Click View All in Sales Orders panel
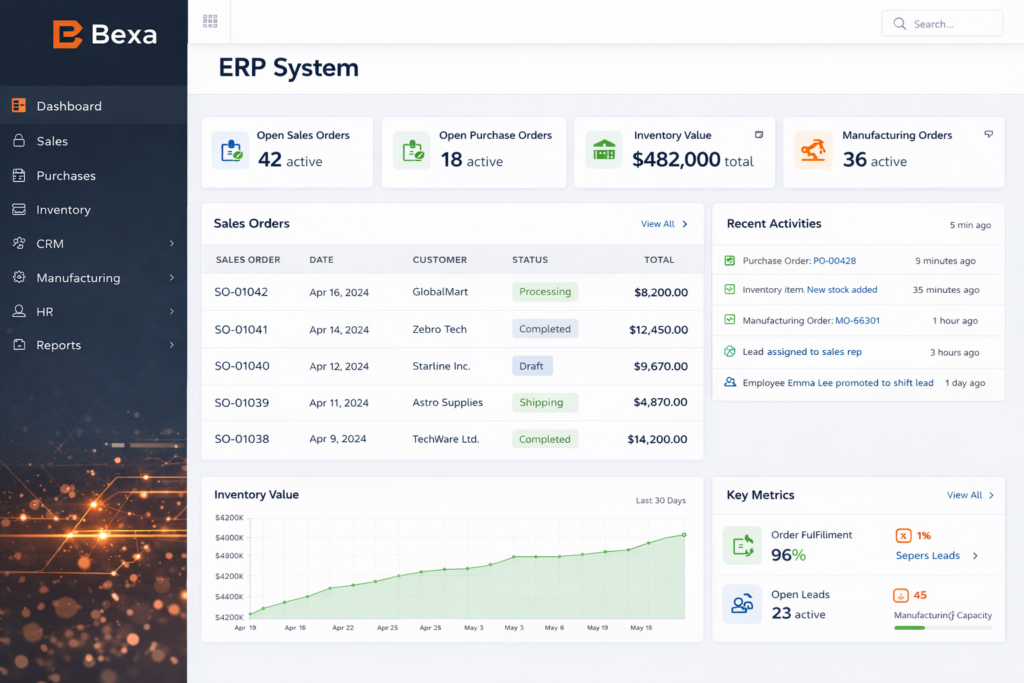 (663, 224)
